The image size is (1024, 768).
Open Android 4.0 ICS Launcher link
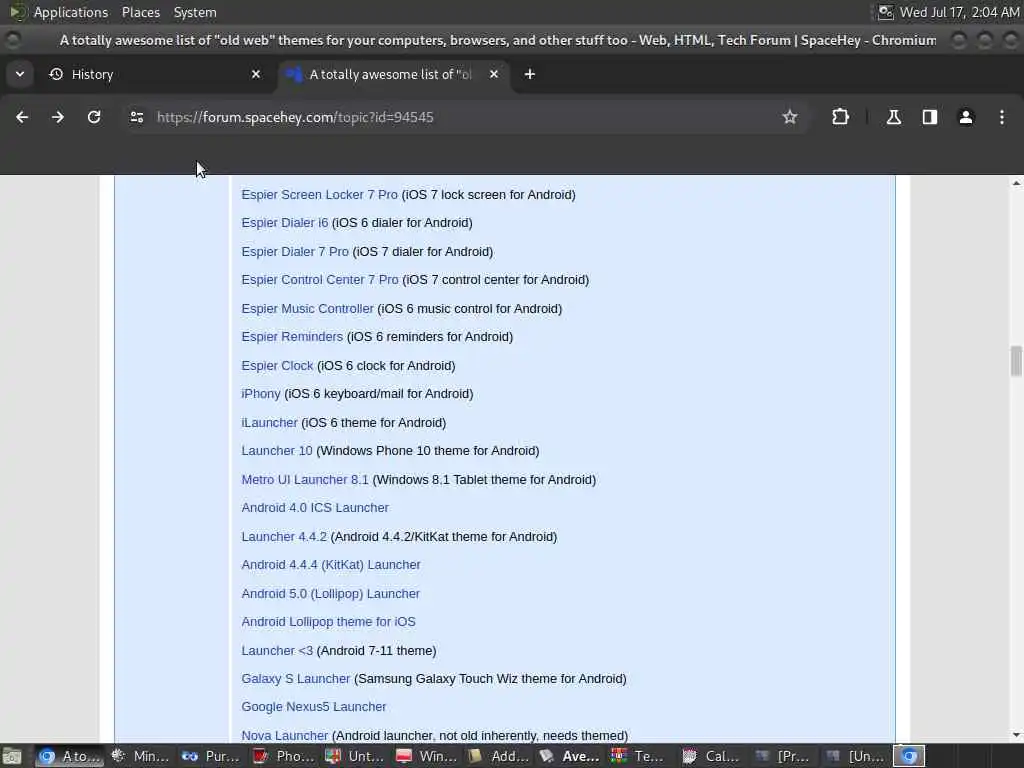click(315, 507)
